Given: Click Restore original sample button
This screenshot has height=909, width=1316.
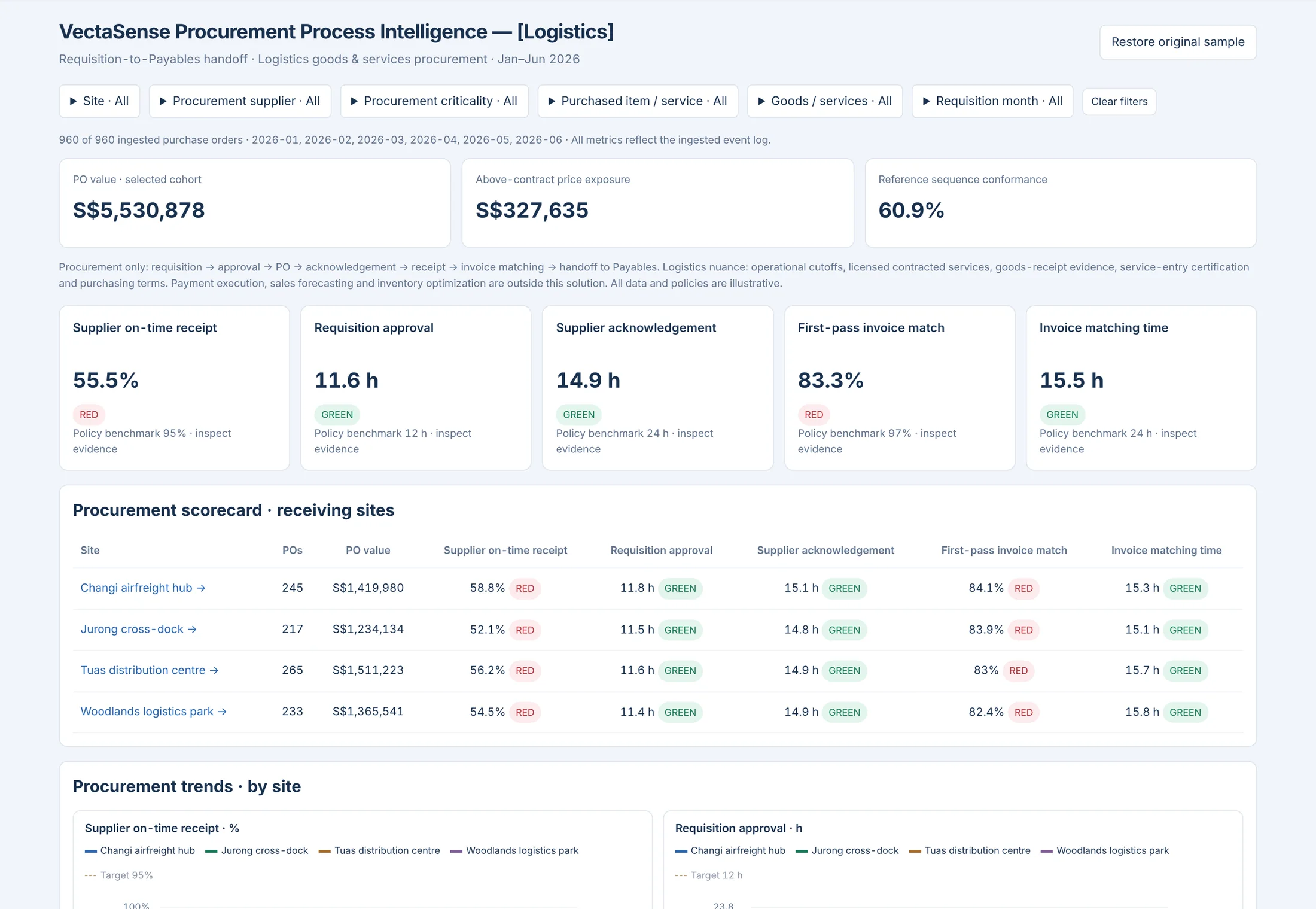Looking at the screenshot, I should 1178,42.
